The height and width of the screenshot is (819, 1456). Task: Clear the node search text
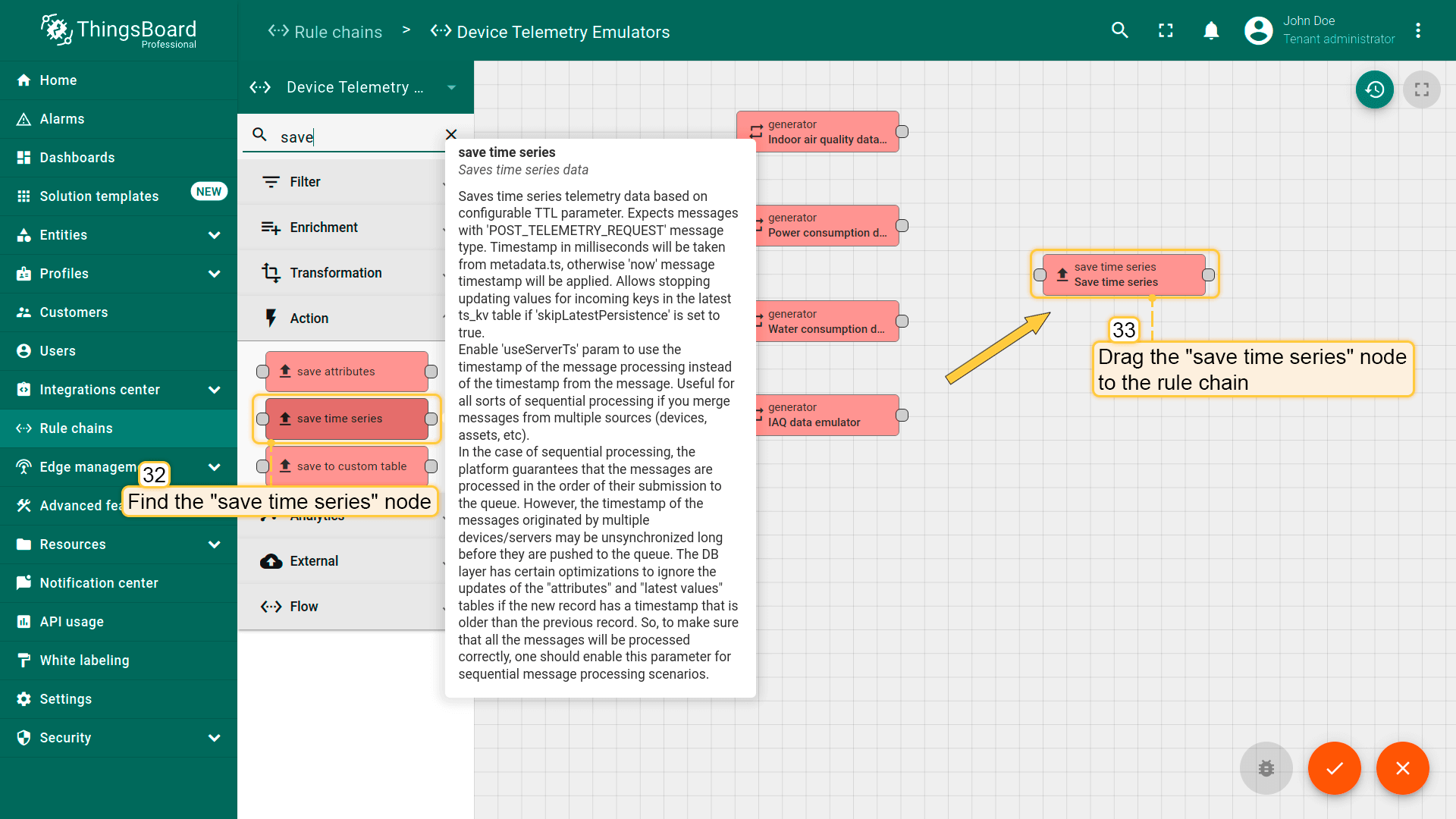point(451,134)
